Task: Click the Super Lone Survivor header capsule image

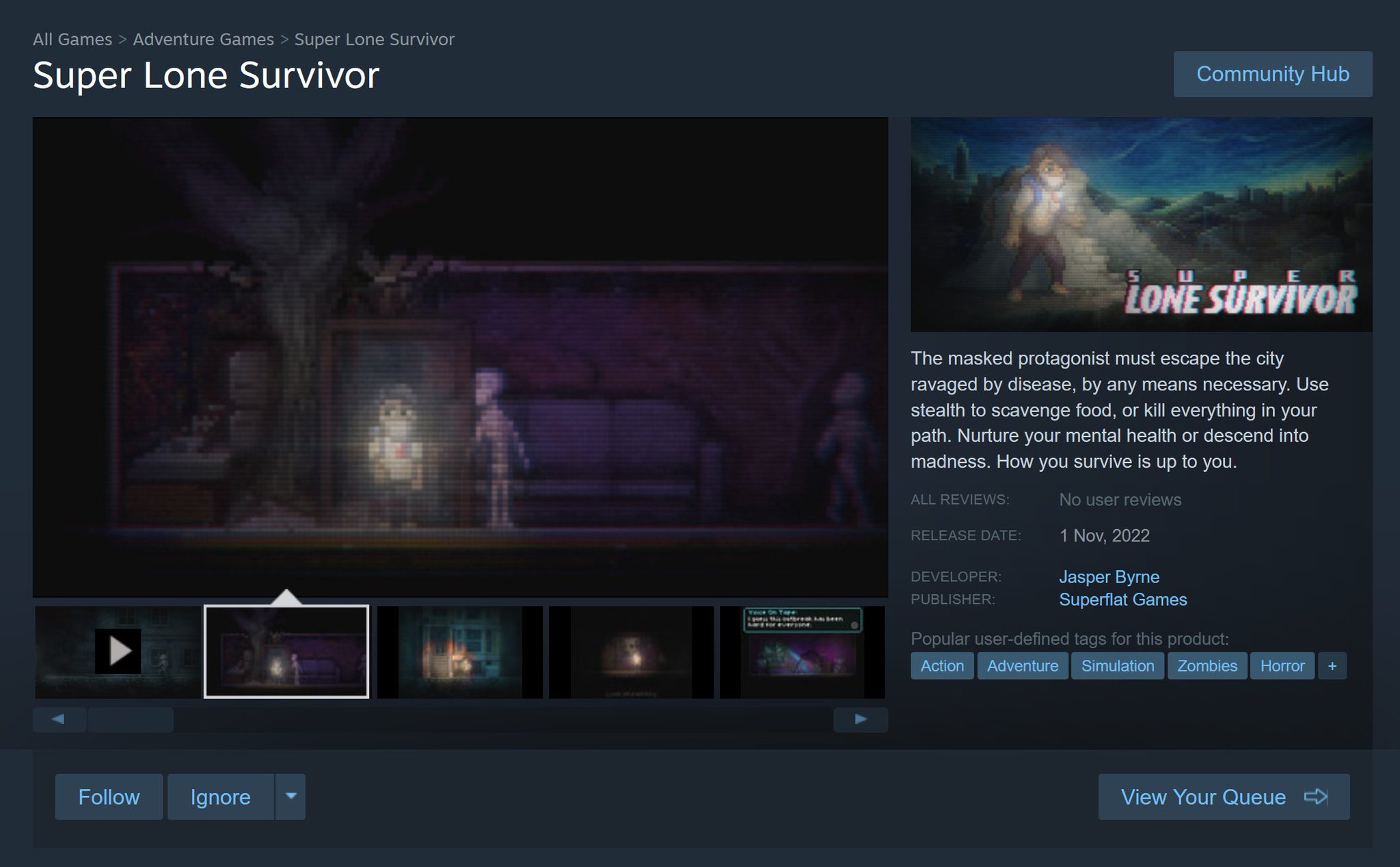Action: (1141, 225)
